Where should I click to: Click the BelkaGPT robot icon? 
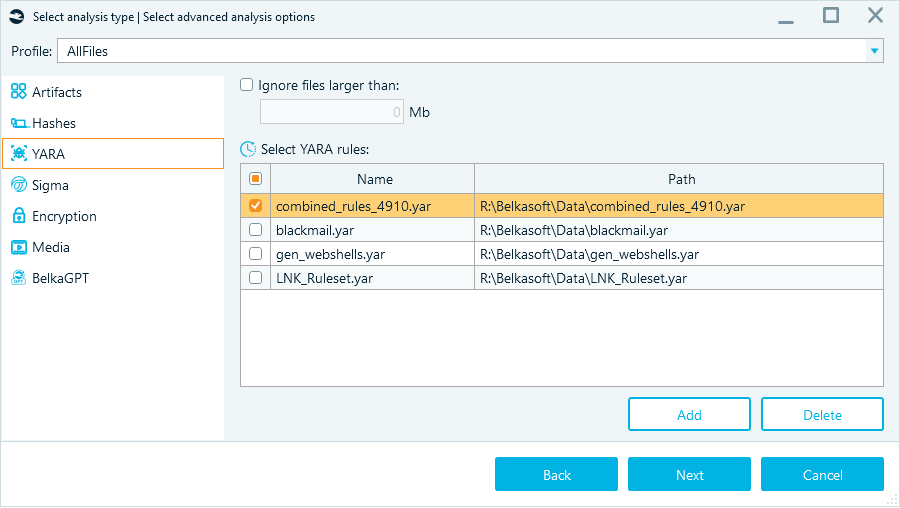click(x=19, y=278)
